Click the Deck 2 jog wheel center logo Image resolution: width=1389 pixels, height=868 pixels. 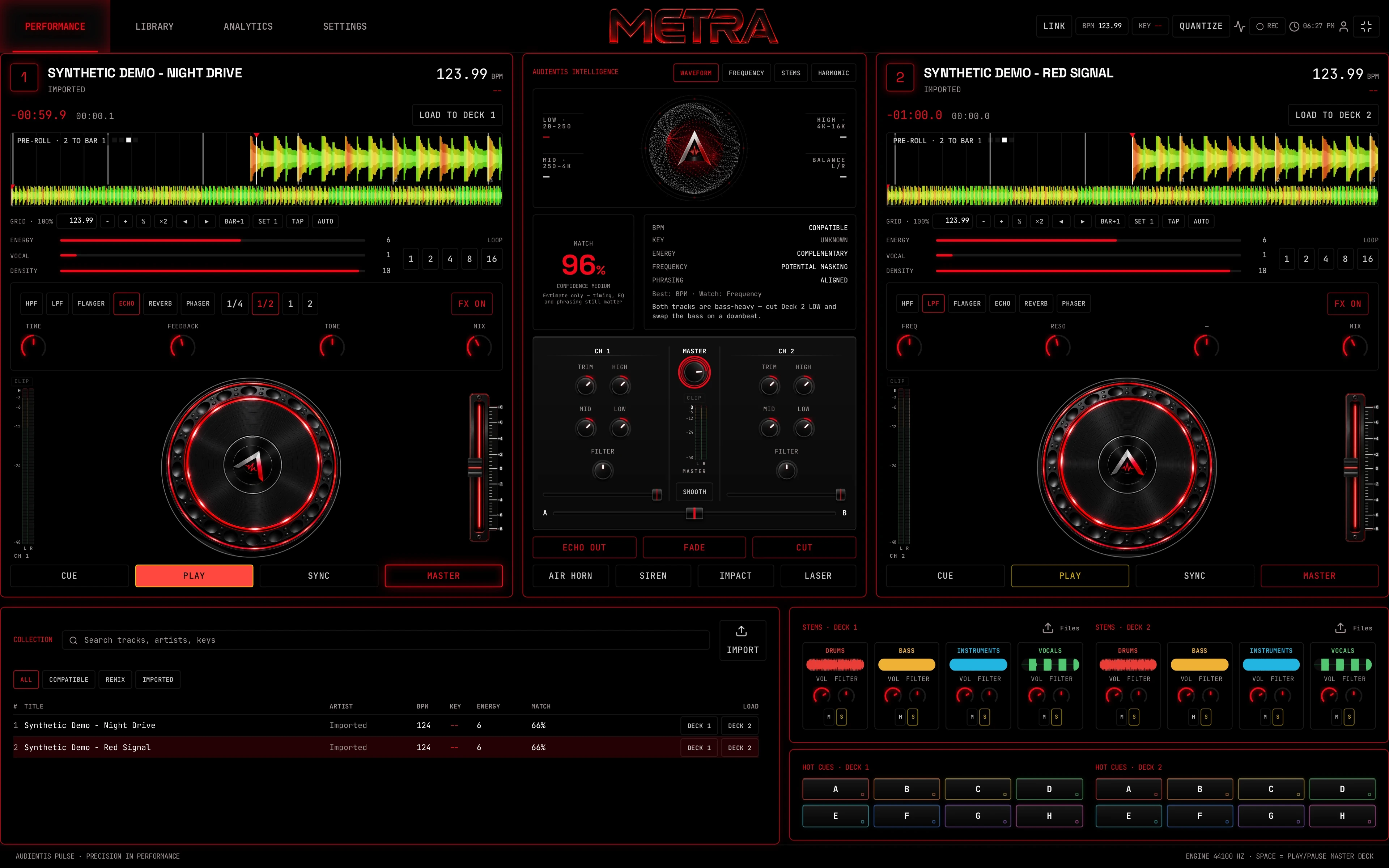click(x=1127, y=464)
